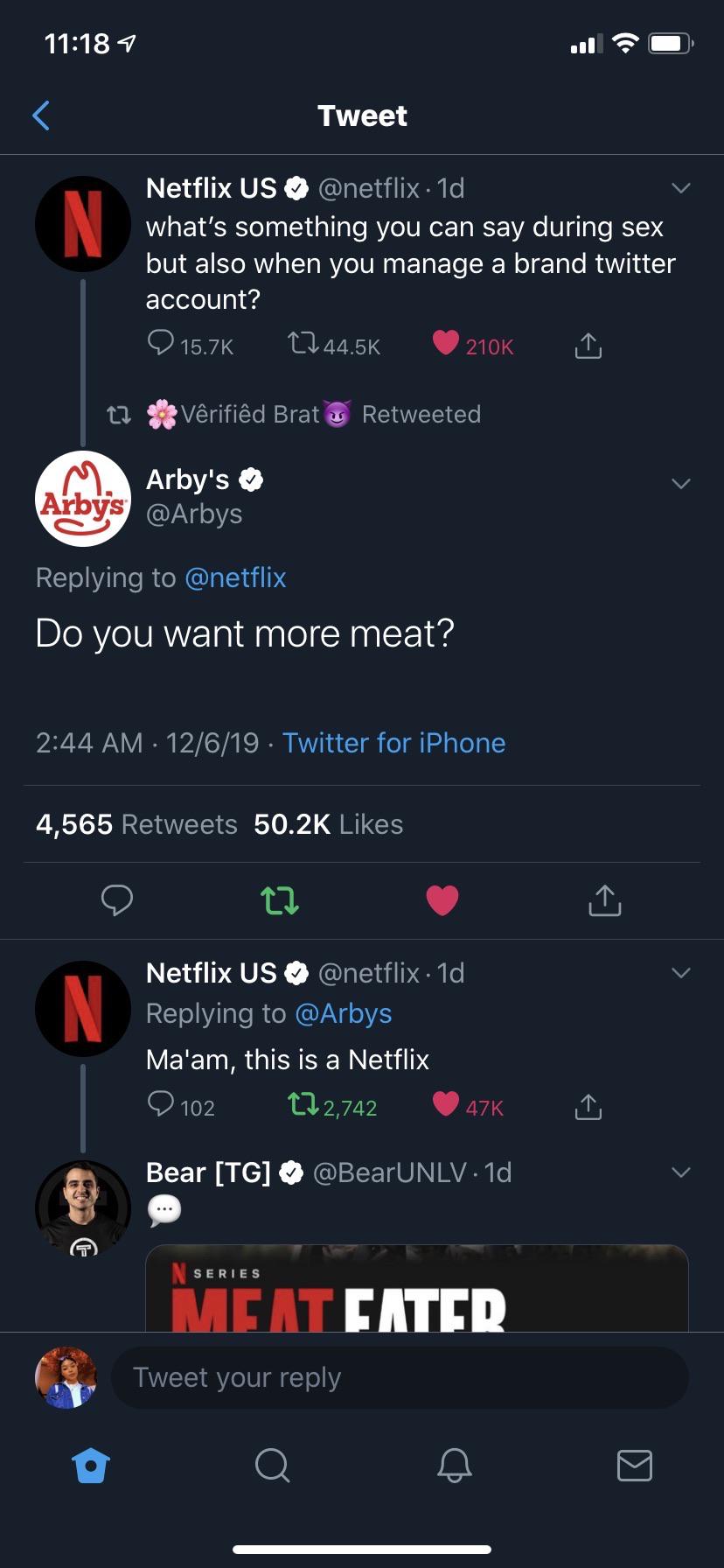Expand options chevron on top Netflix tweet

click(680, 188)
